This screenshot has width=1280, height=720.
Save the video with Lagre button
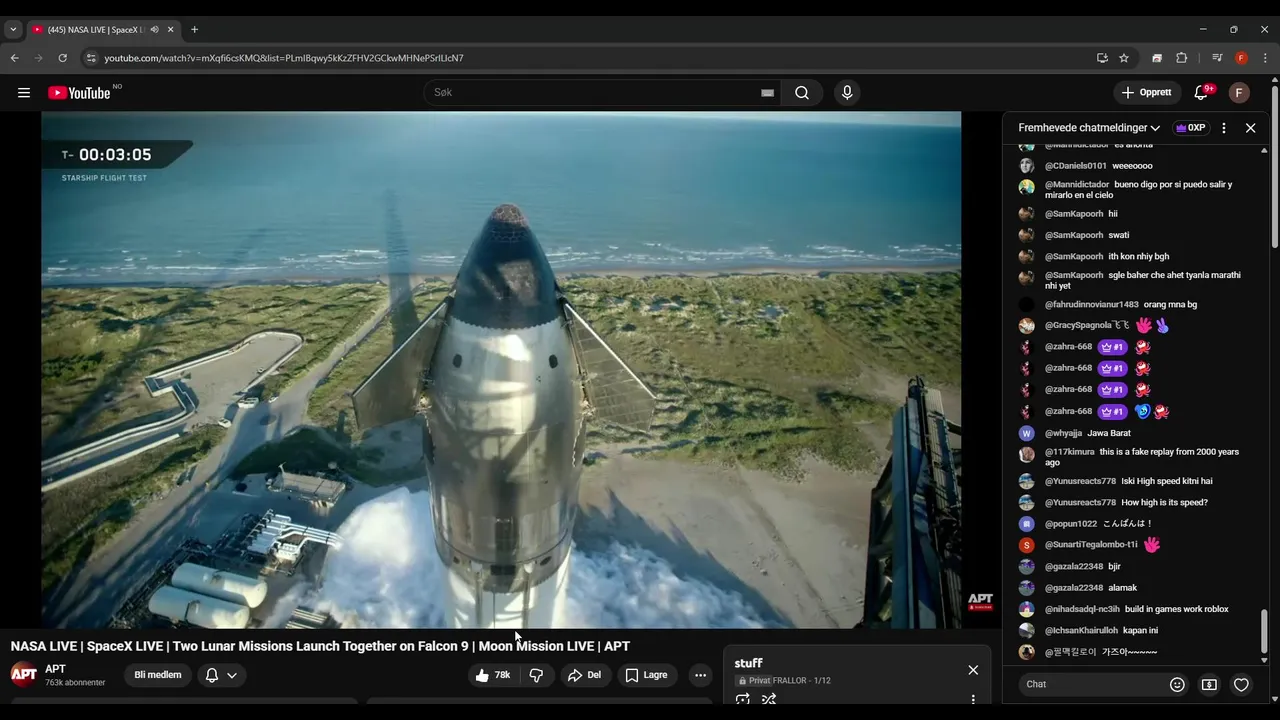[x=646, y=675]
